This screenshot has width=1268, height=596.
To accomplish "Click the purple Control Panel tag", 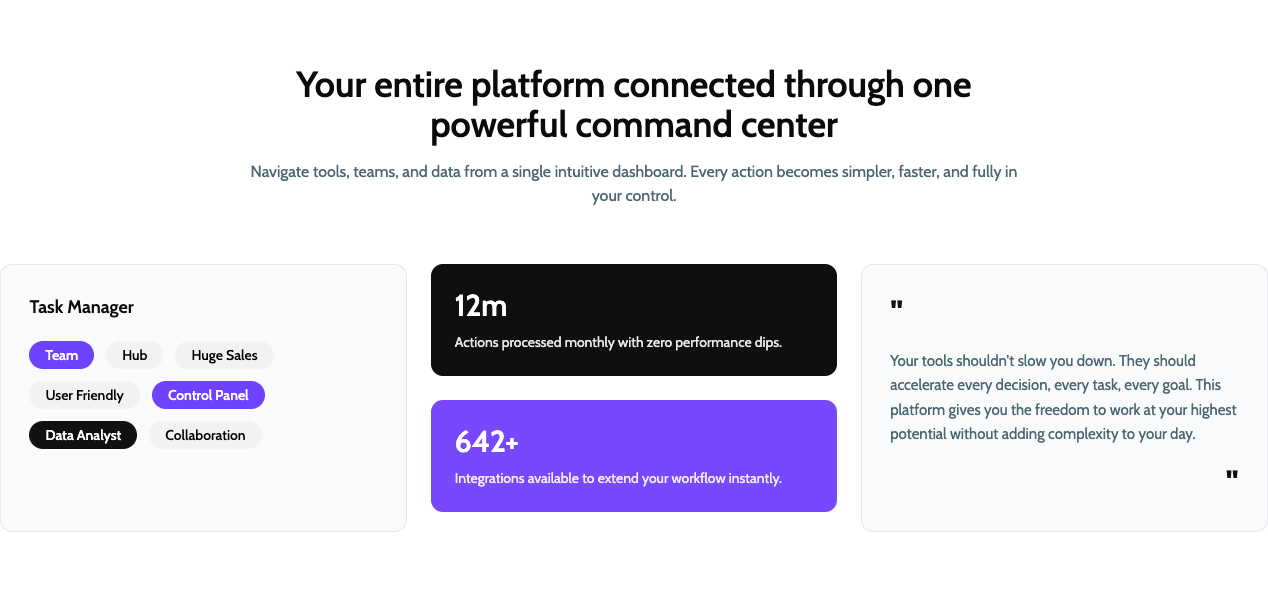I will click(x=208, y=395).
